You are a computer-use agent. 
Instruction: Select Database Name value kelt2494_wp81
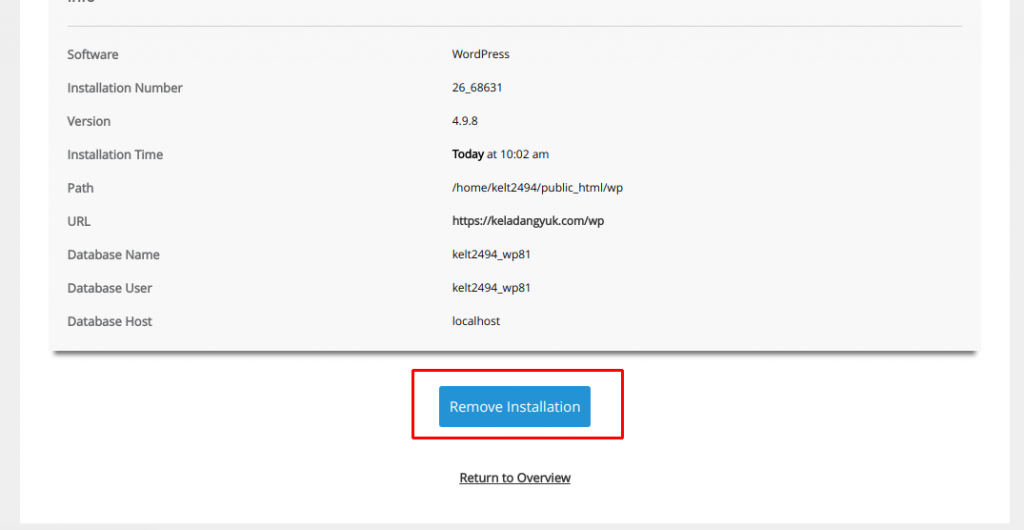coord(491,255)
